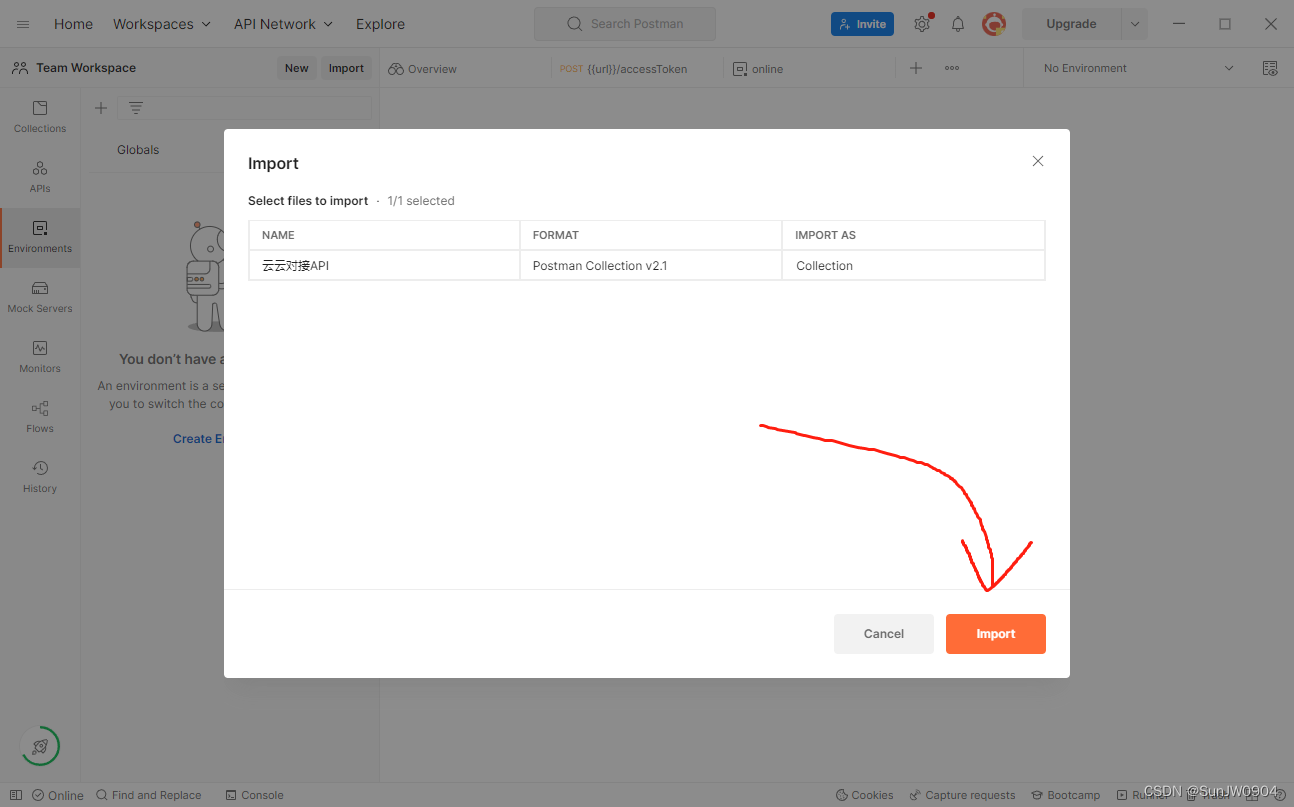
Task: Open APIs in the sidebar
Action: [40, 177]
